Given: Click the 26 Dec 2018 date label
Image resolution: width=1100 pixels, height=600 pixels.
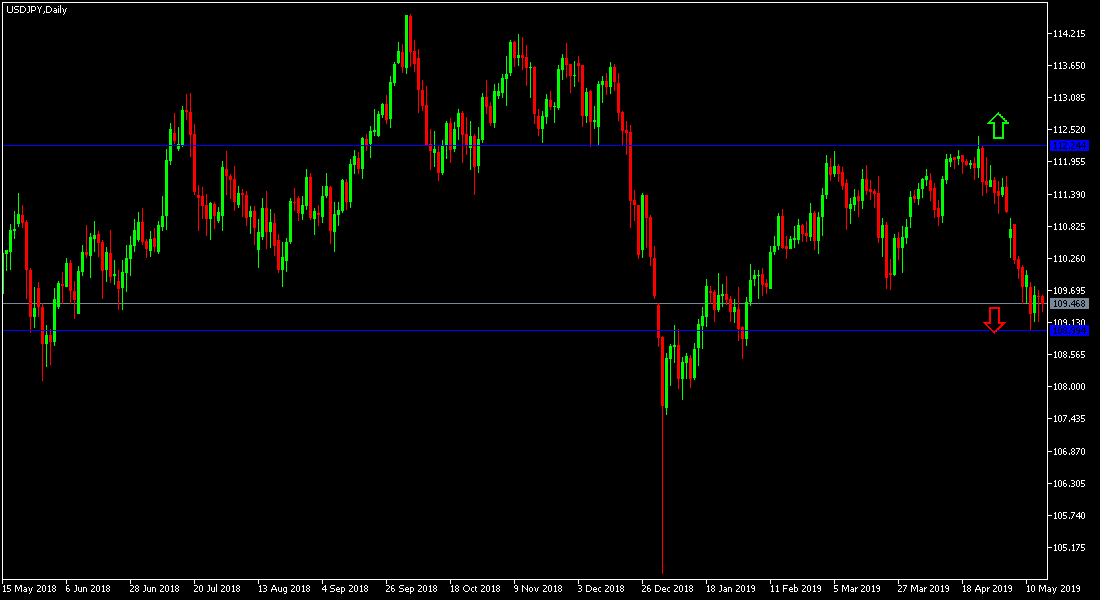Looking at the screenshot, I should [668, 590].
